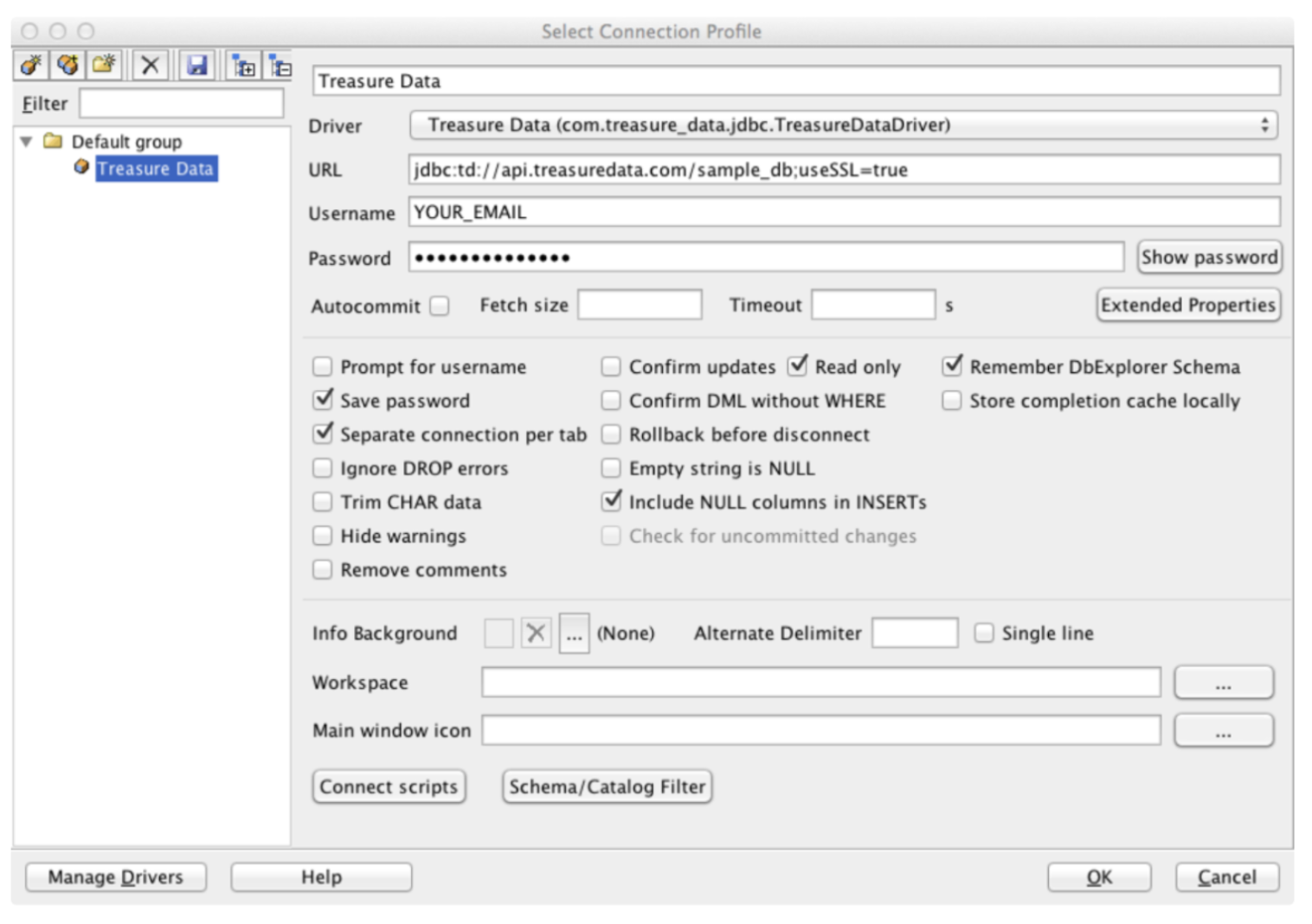
Task: Focus the Filter text field
Action: [181, 104]
